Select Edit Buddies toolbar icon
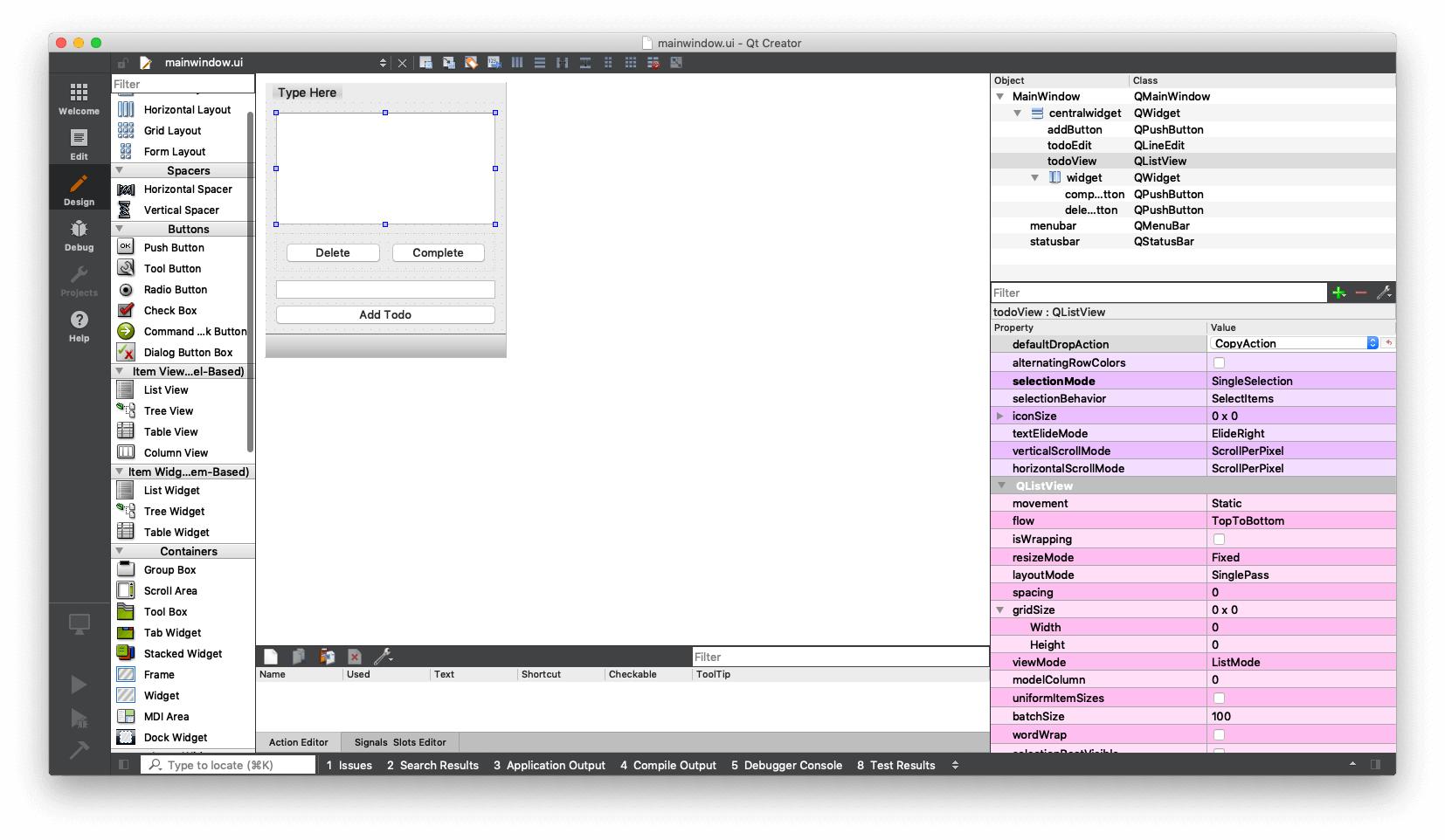 [x=471, y=62]
